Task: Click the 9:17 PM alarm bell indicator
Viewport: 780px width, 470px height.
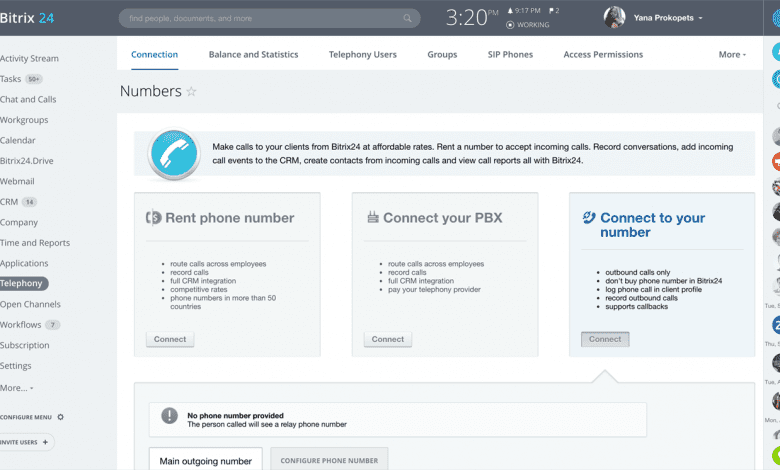Action: [524, 10]
